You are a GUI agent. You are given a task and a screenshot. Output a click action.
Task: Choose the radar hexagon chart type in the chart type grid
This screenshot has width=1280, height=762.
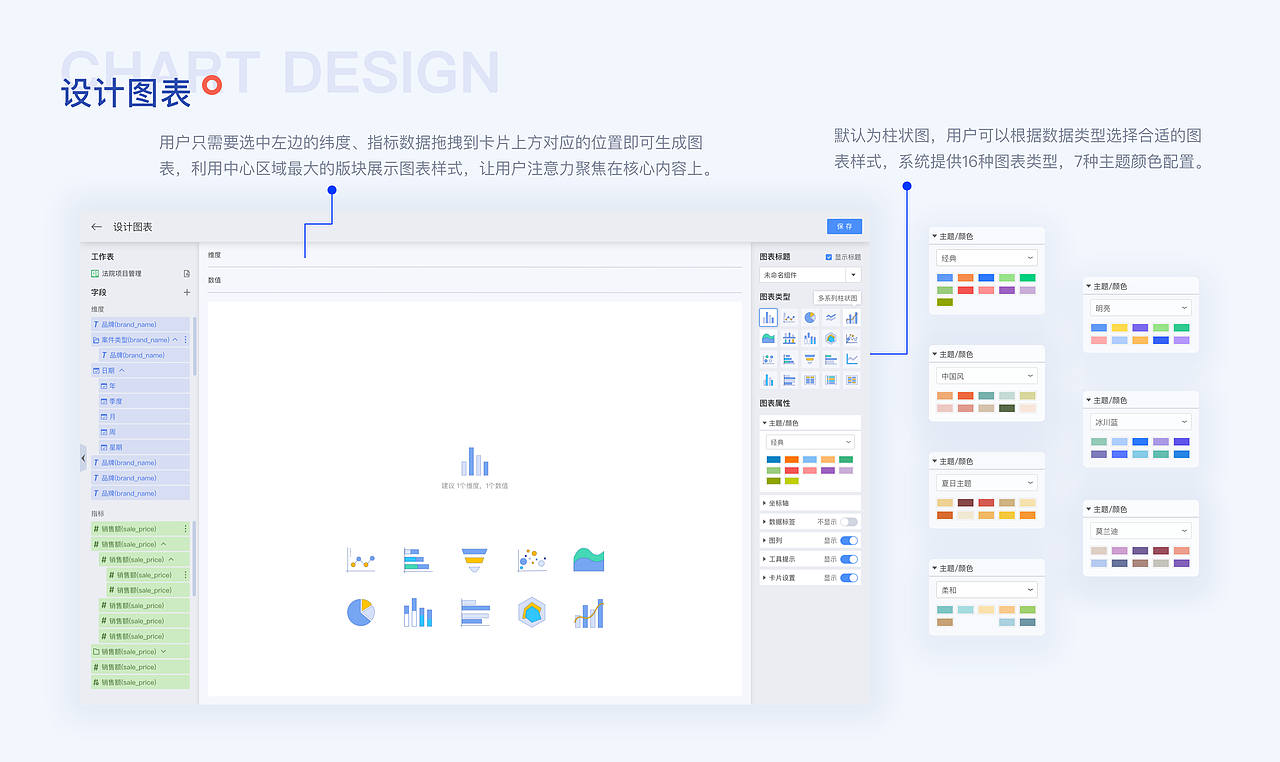coord(831,338)
